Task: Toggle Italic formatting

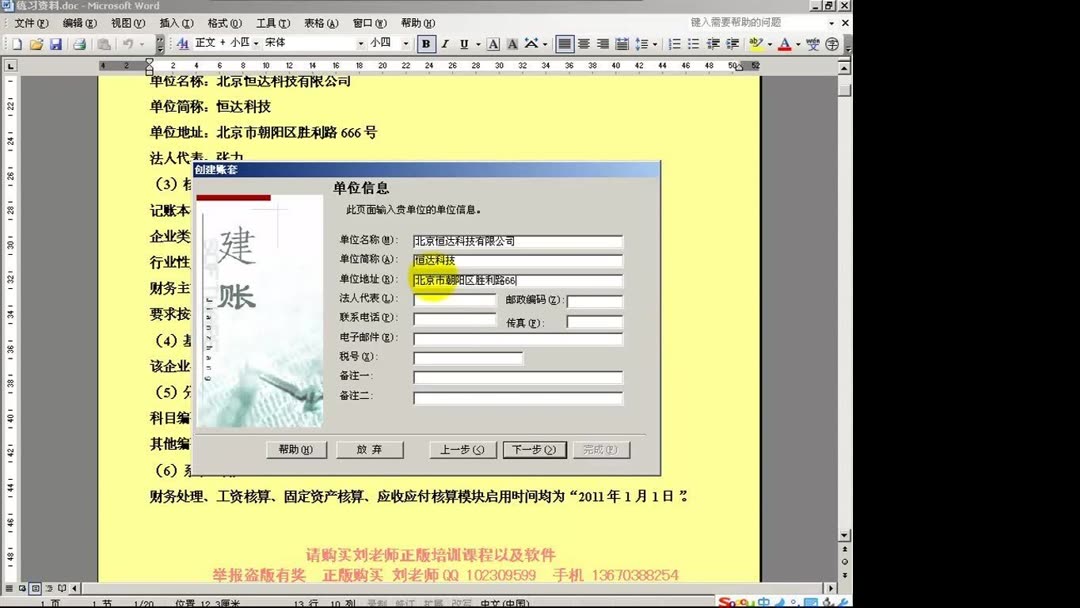Action: tap(444, 43)
